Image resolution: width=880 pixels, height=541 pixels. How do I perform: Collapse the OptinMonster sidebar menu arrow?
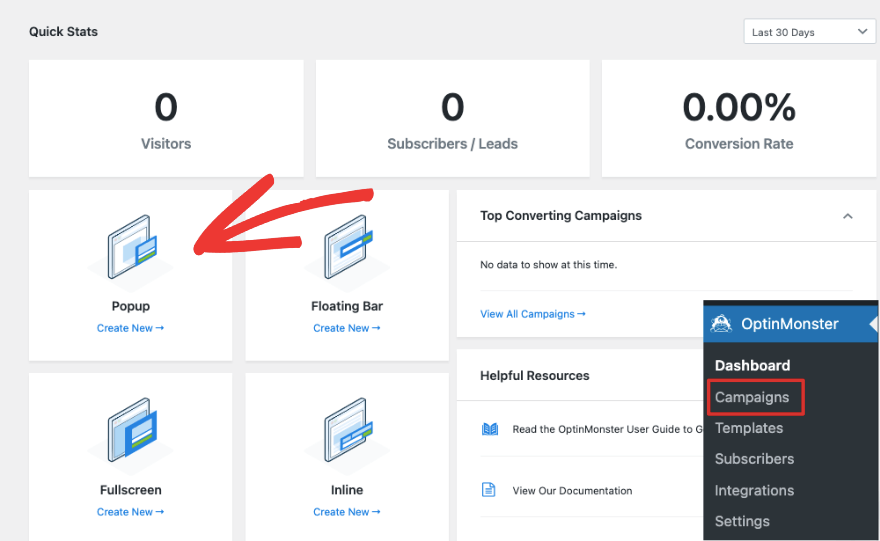coord(873,324)
